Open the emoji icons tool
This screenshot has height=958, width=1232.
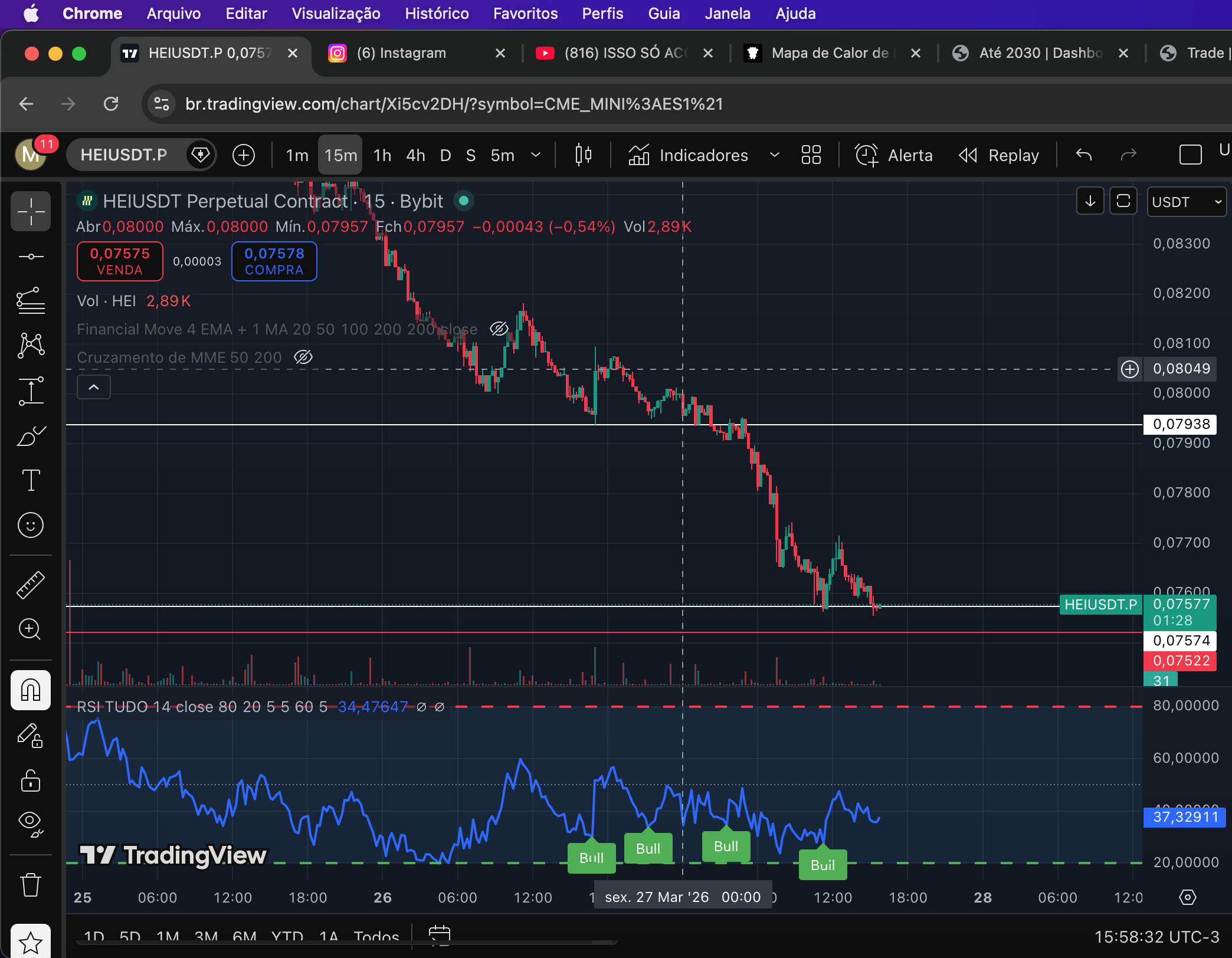[x=31, y=525]
